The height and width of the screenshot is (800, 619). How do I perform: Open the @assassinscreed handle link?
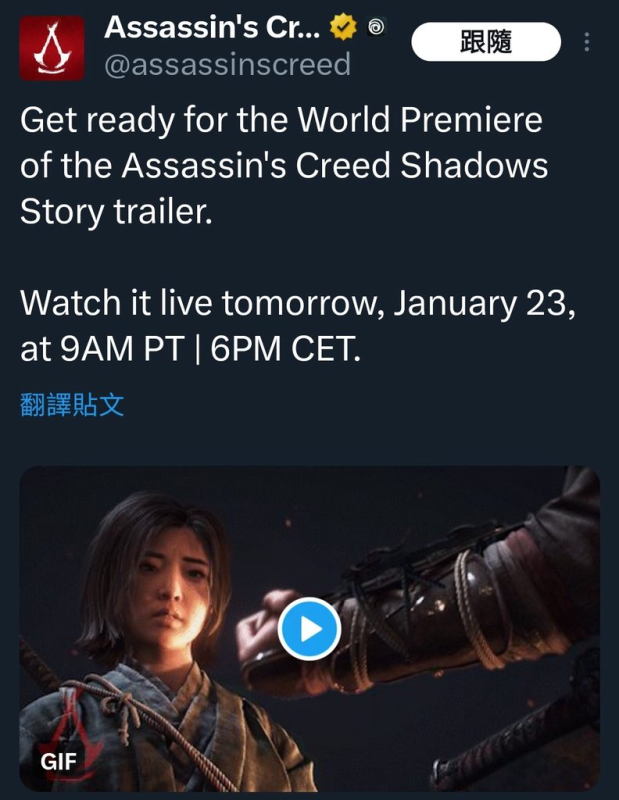coord(228,65)
